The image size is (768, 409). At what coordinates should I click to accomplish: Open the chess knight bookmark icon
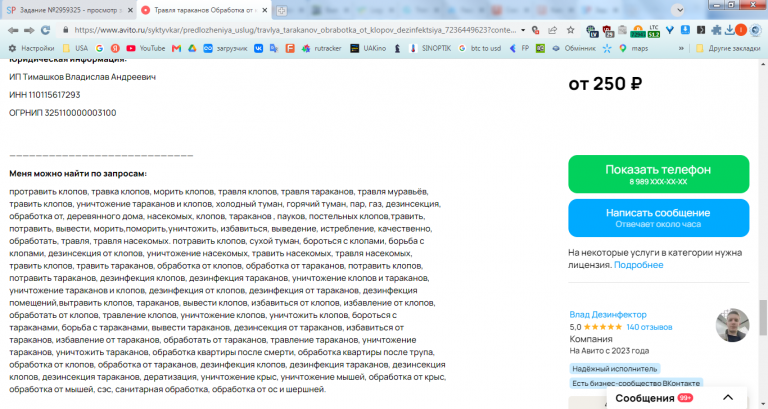pos(397,48)
